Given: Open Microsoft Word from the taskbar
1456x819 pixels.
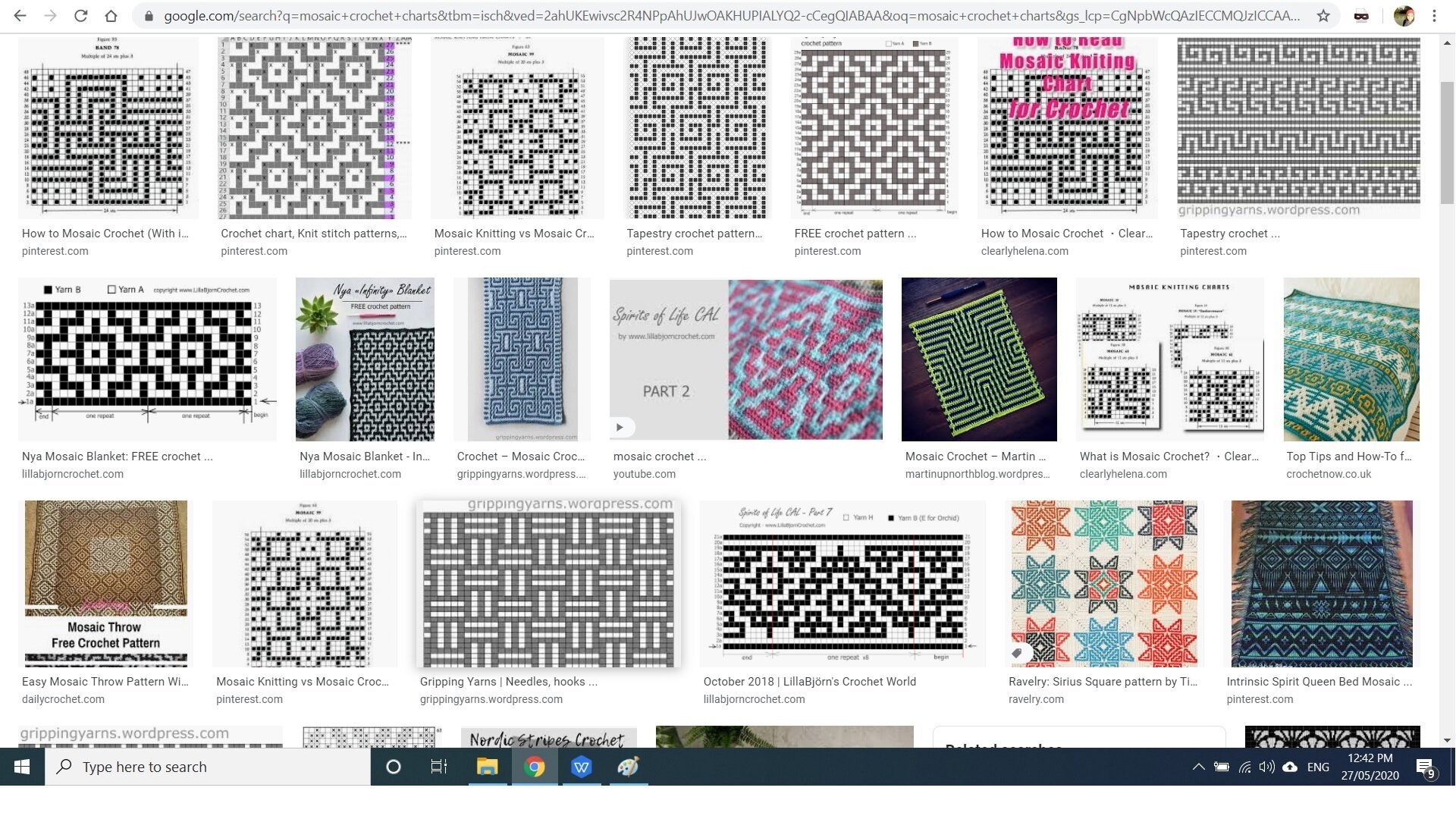Looking at the screenshot, I should (x=582, y=767).
